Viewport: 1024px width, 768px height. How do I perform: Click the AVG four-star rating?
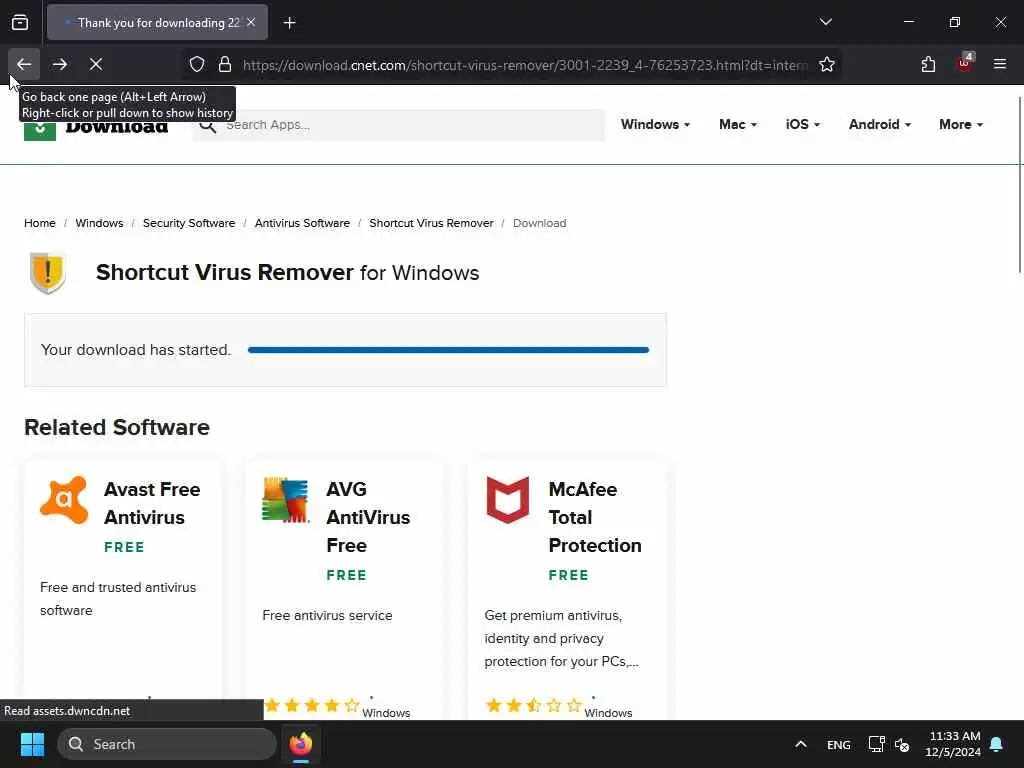(312, 705)
